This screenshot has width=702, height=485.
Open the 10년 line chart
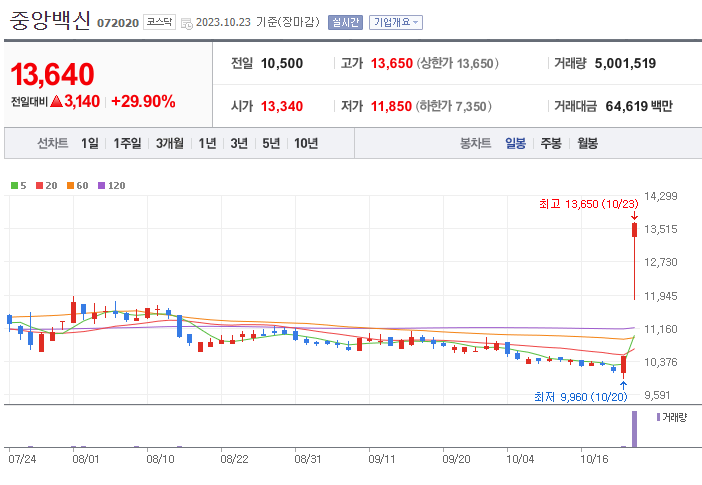click(306, 143)
